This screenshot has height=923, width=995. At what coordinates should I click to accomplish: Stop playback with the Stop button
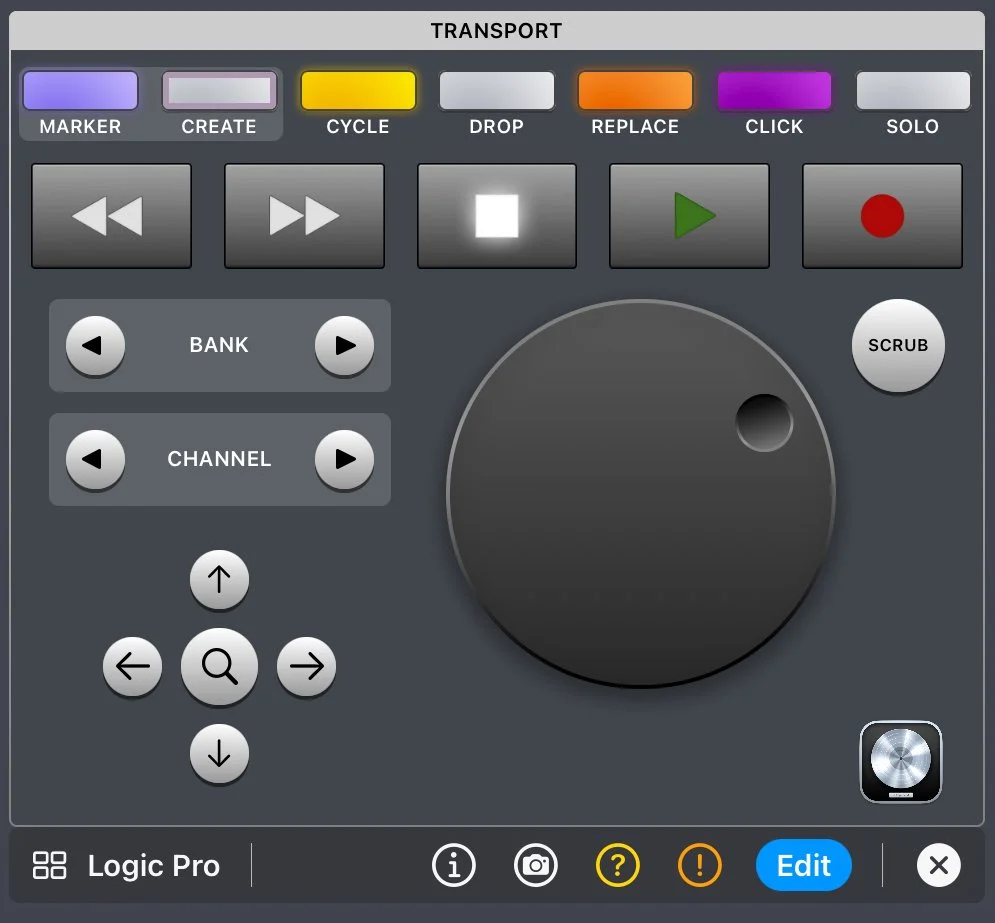[496, 216]
